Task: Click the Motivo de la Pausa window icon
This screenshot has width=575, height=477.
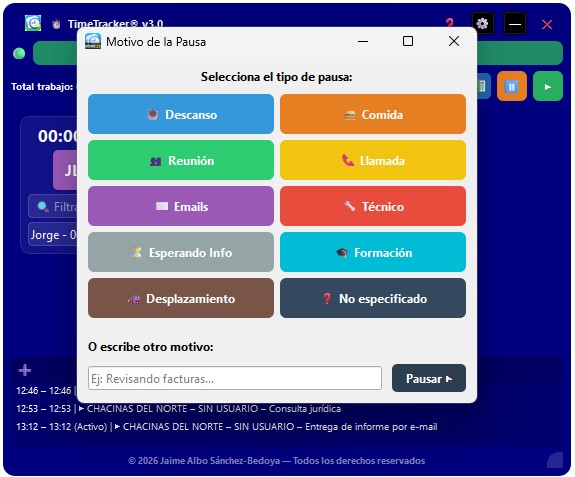Action: [x=93, y=41]
